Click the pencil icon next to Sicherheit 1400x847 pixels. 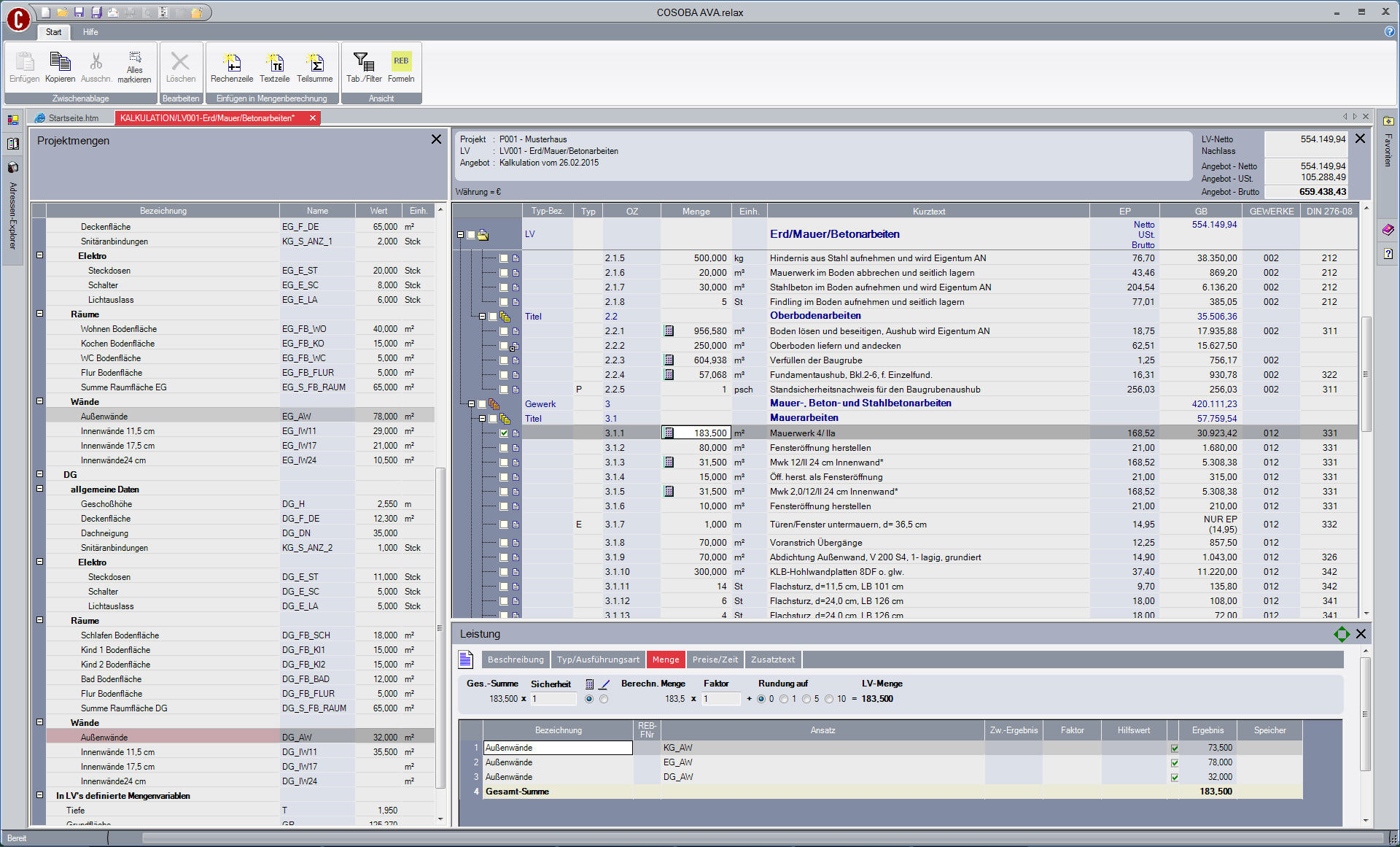pyautogui.click(x=604, y=684)
